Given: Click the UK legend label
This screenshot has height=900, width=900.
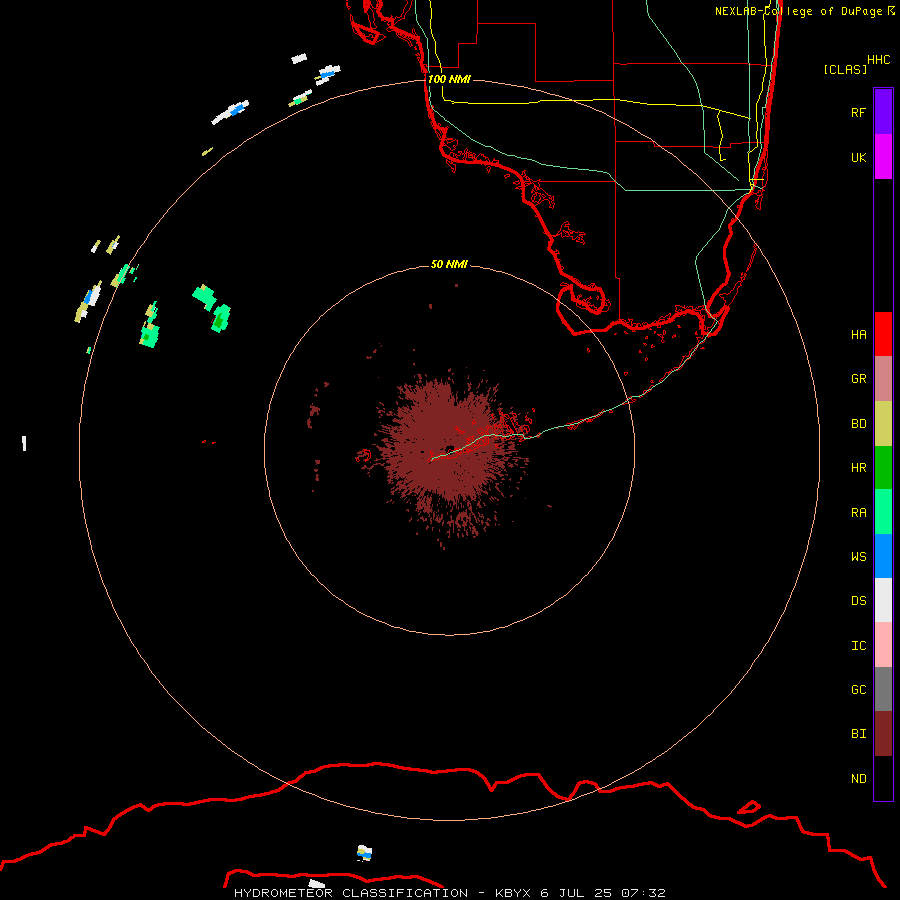Looking at the screenshot, I should (858, 157).
